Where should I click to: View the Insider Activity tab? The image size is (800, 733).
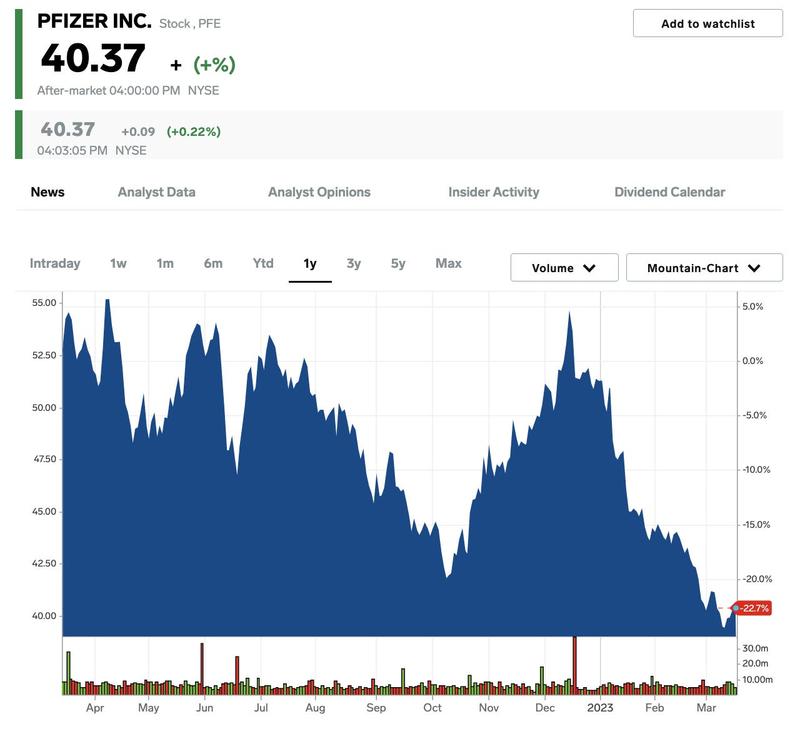click(494, 192)
